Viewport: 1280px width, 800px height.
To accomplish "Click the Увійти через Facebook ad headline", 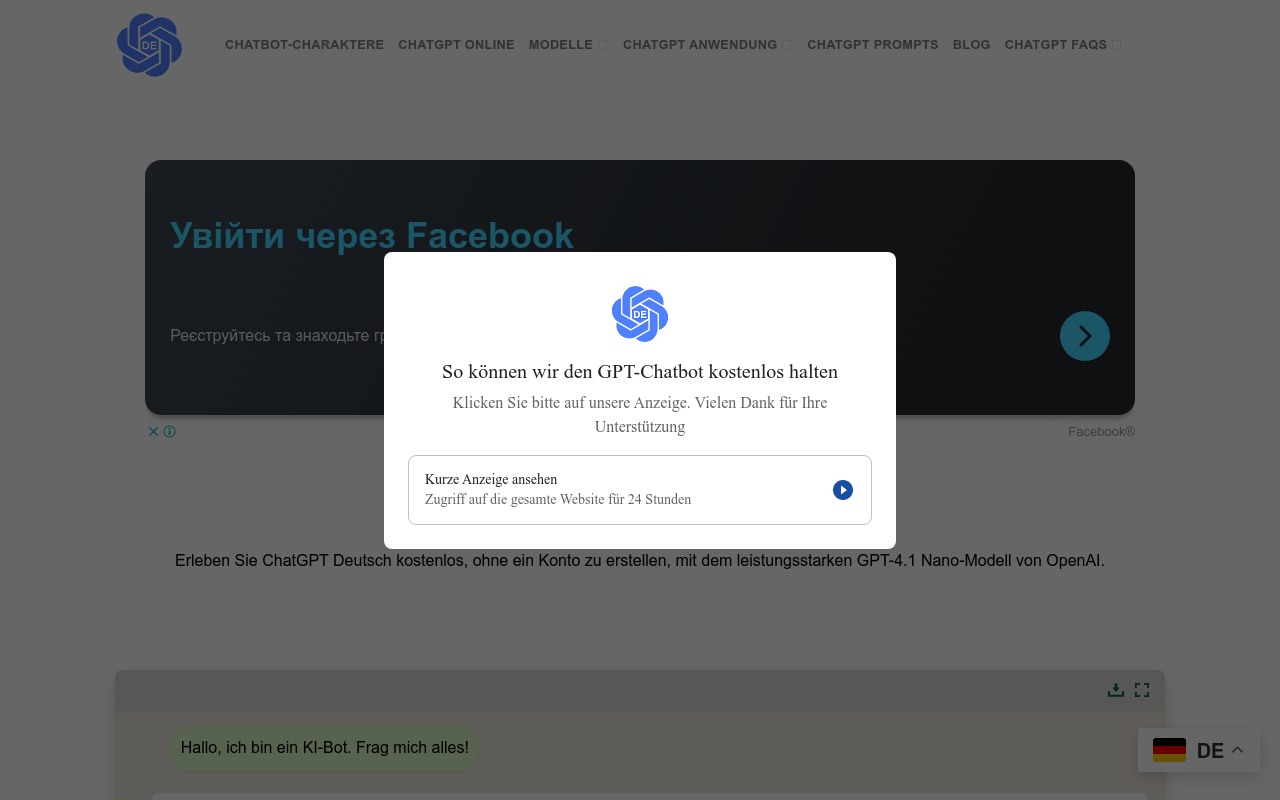I will point(372,235).
